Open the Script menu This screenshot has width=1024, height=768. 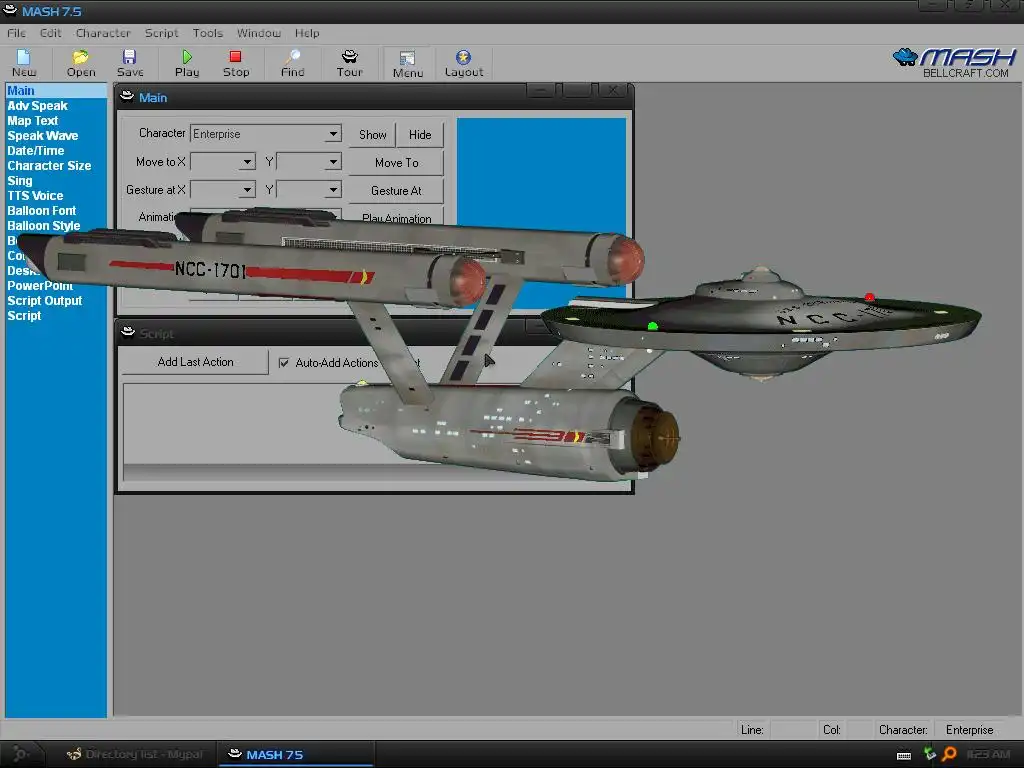coord(161,33)
